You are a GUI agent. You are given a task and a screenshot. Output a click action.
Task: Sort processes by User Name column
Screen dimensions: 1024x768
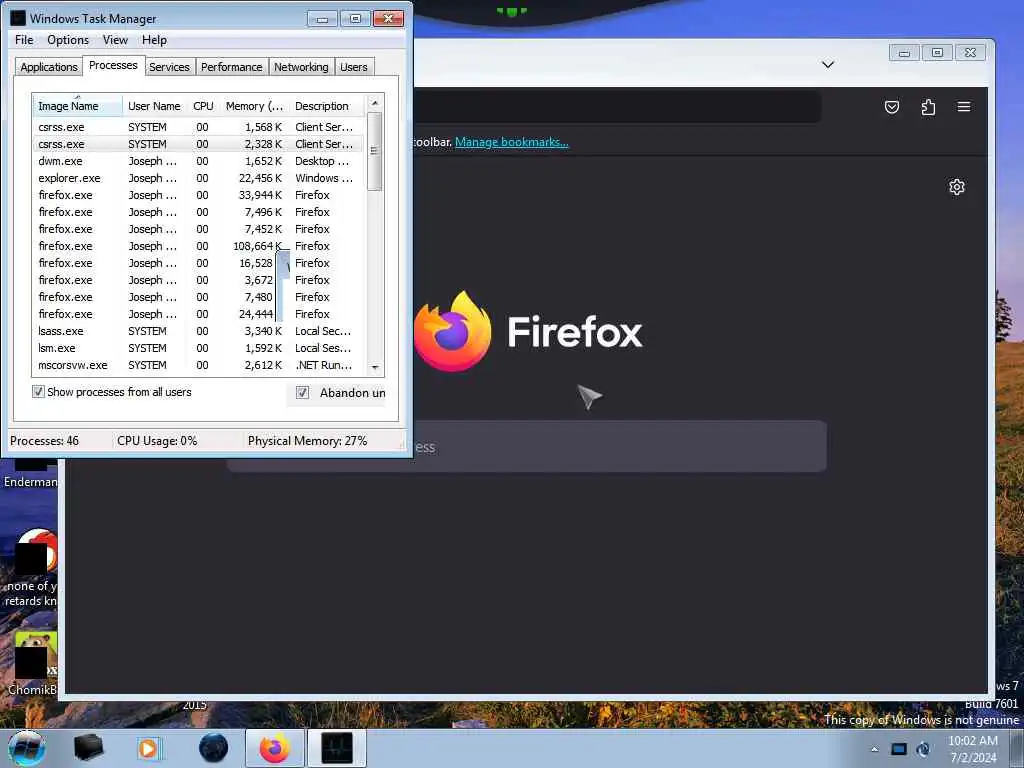tap(155, 106)
